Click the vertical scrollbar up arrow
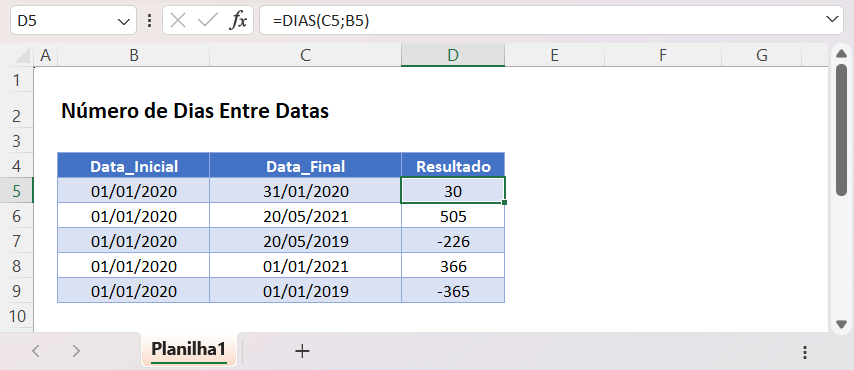The height and width of the screenshot is (370, 854). click(x=841, y=53)
